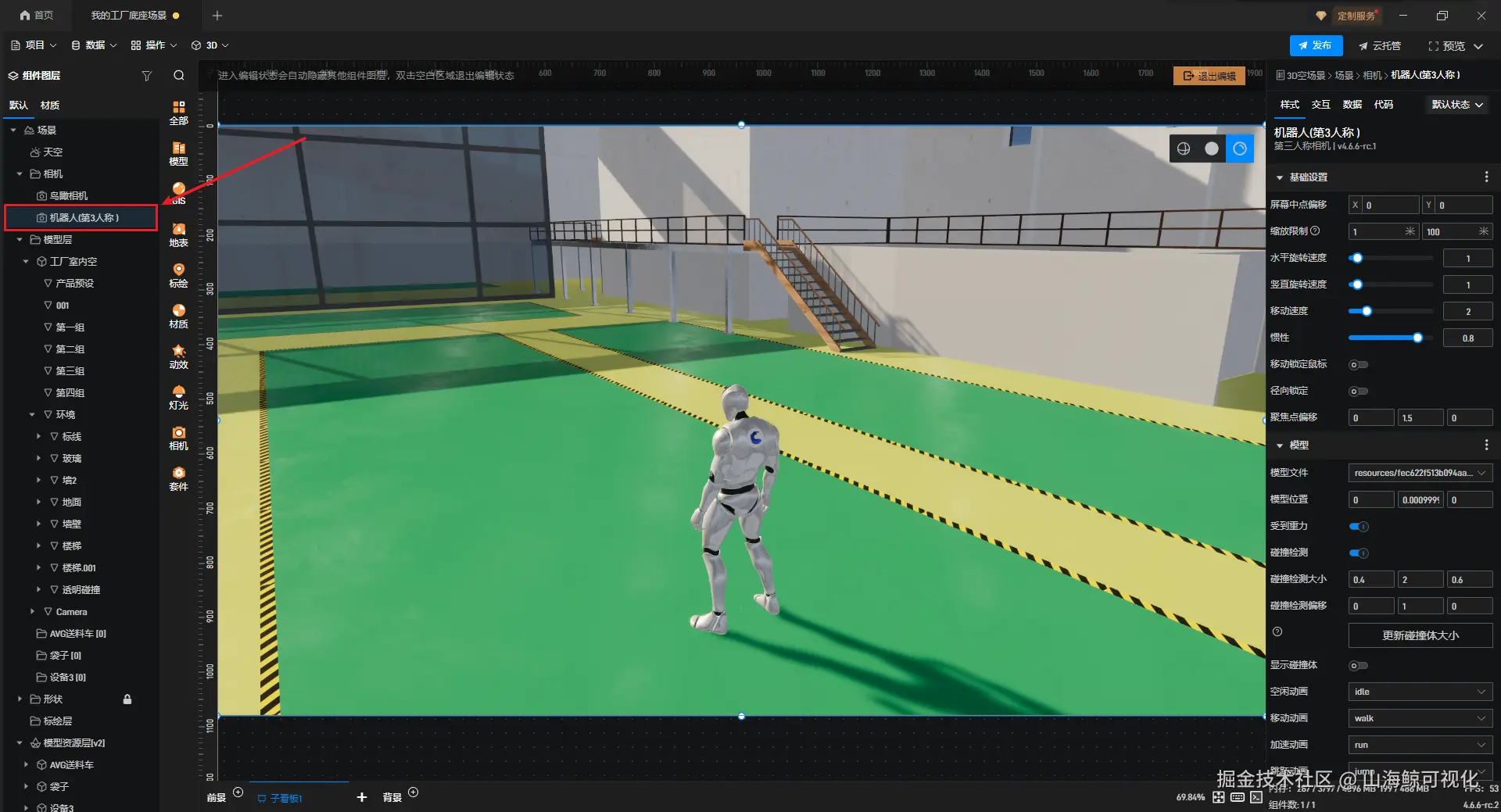This screenshot has height=812, width=1501.
Task: Switch to 代码 properties tab
Action: [x=1384, y=105]
